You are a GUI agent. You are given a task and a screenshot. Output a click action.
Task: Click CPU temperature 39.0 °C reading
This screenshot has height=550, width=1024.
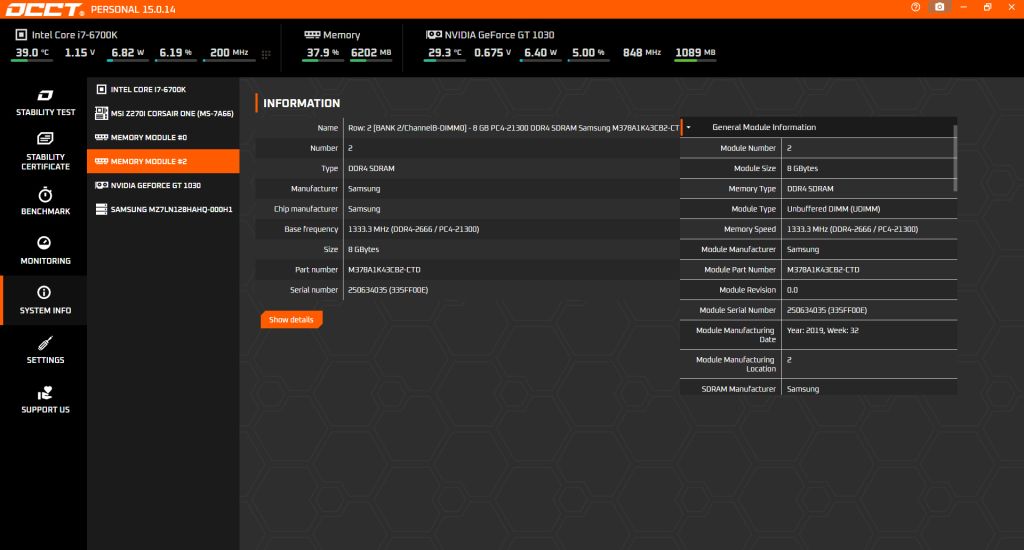pos(31,52)
